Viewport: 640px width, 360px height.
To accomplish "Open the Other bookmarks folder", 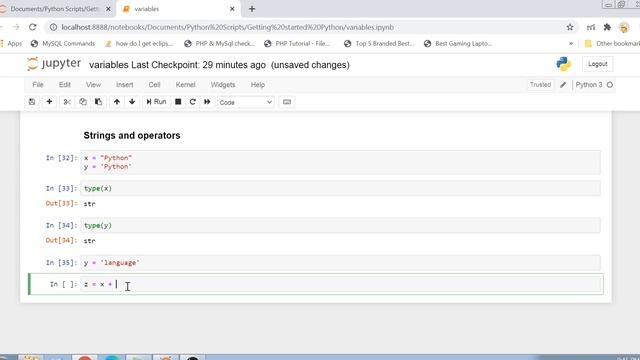I will (612, 44).
